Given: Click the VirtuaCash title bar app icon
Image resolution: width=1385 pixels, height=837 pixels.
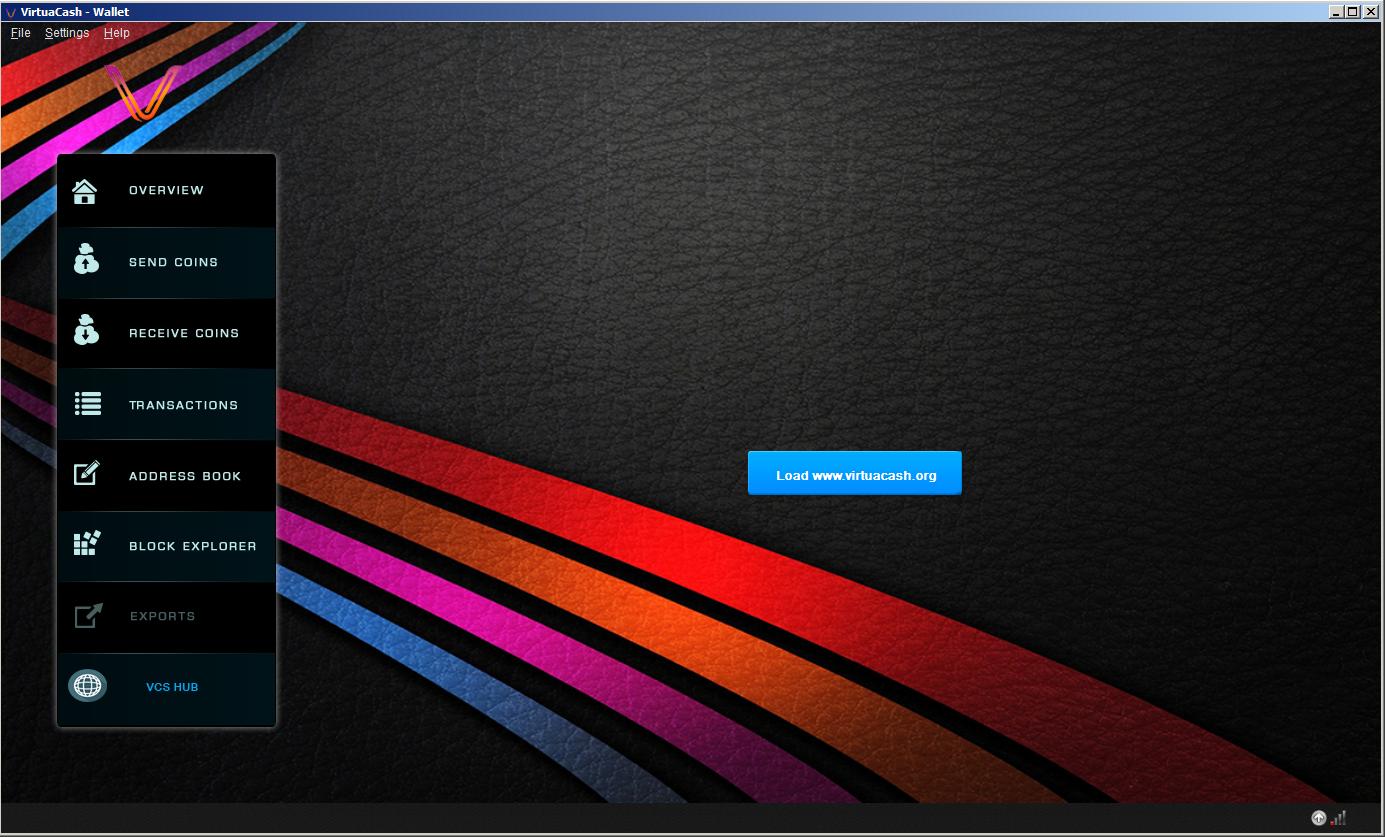Looking at the screenshot, I should click(x=10, y=12).
